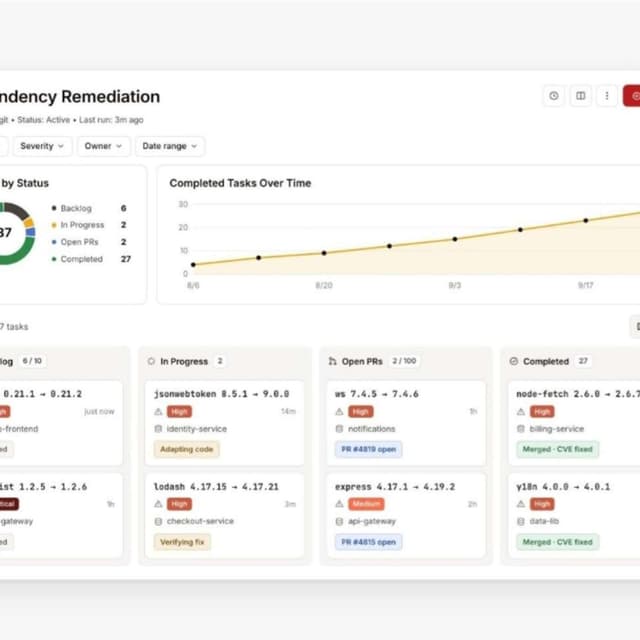640x640 pixels.
Task: Click the green Completed segment of donut chart
Action: (22, 254)
